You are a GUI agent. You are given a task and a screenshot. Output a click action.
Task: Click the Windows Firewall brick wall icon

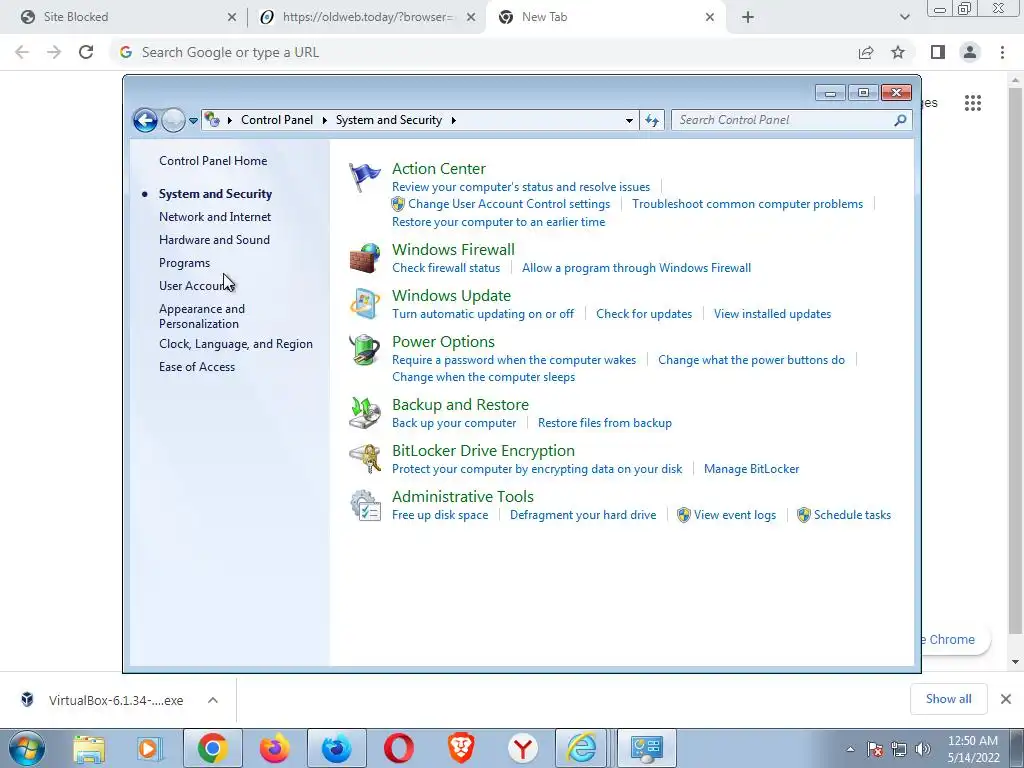[x=364, y=258]
